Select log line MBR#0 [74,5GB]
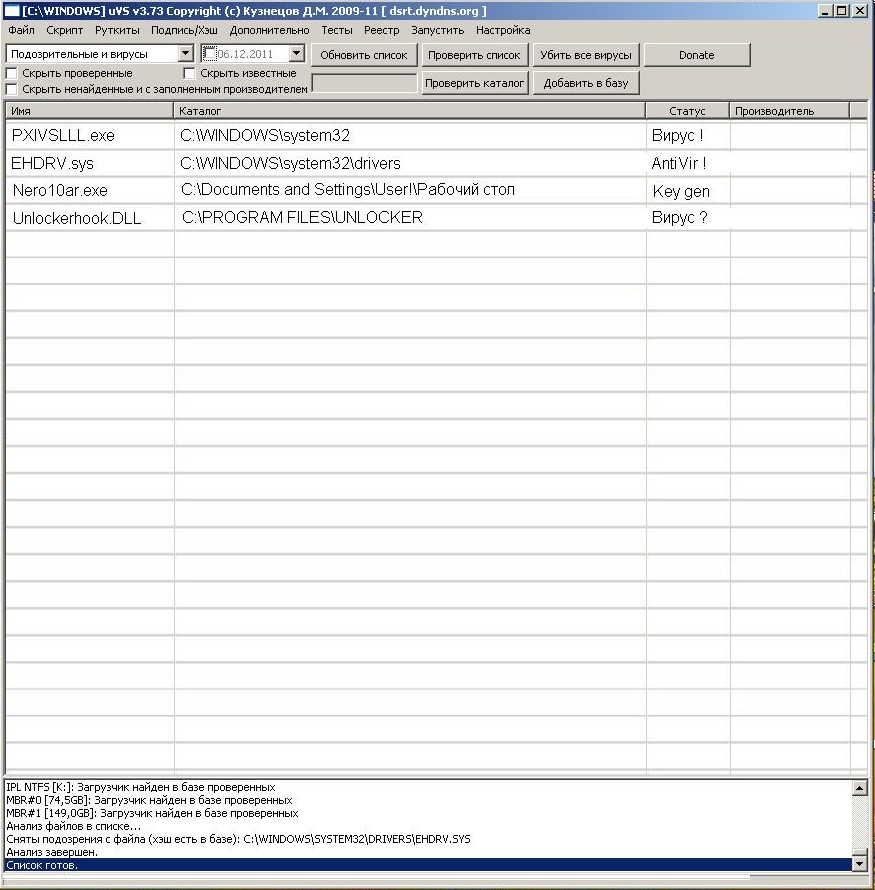 (x=428, y=800)
